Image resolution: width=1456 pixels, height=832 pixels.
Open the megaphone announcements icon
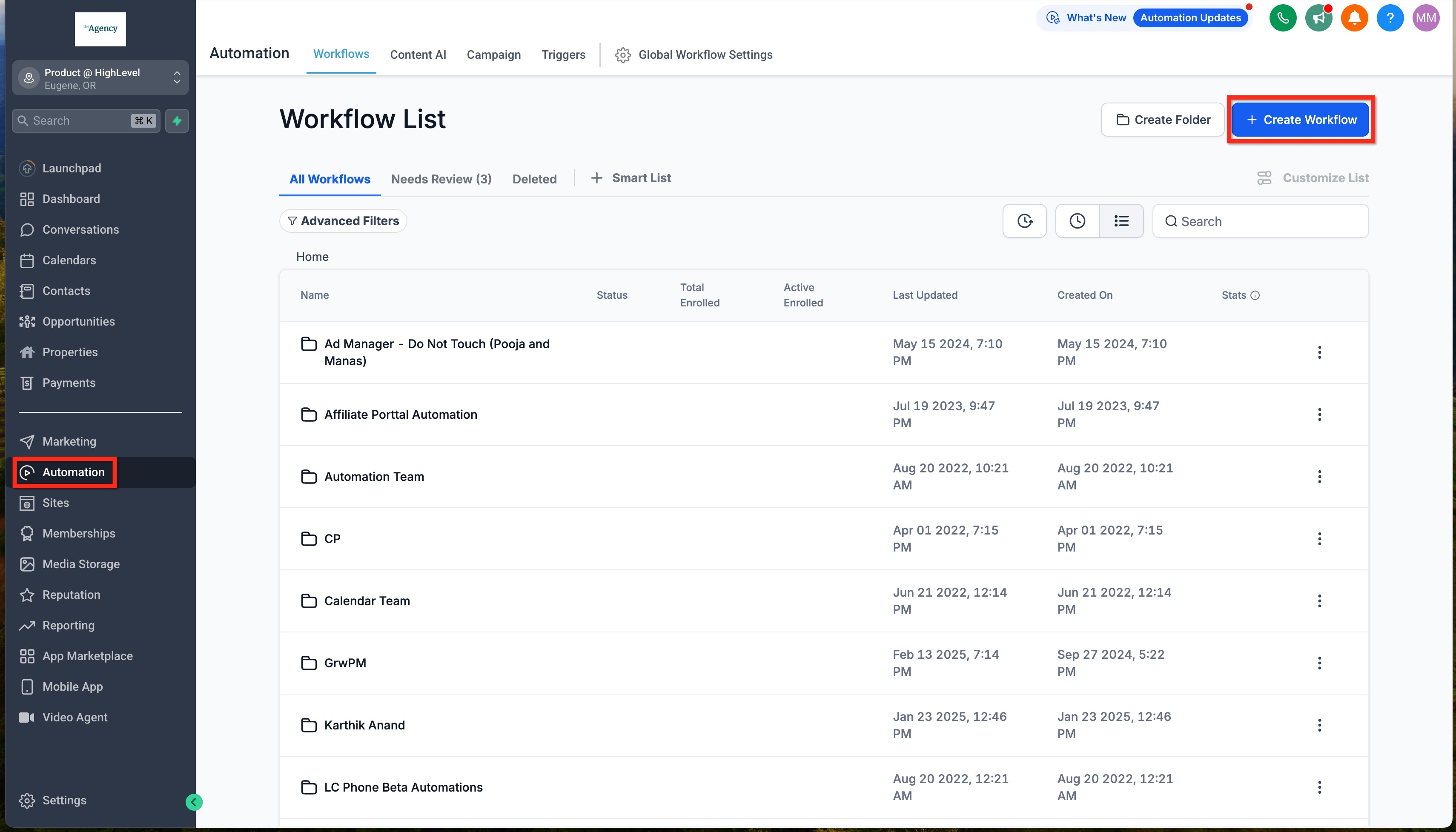1318,18
